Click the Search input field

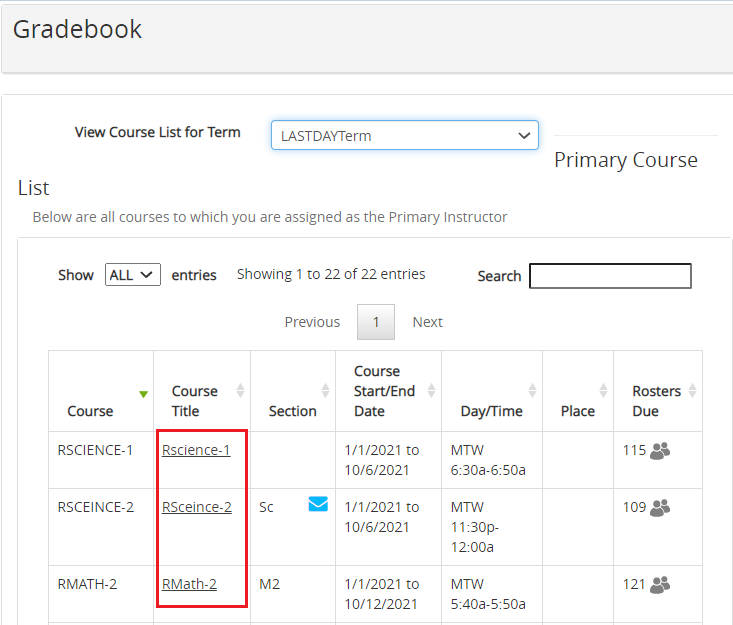click(610, 276)
